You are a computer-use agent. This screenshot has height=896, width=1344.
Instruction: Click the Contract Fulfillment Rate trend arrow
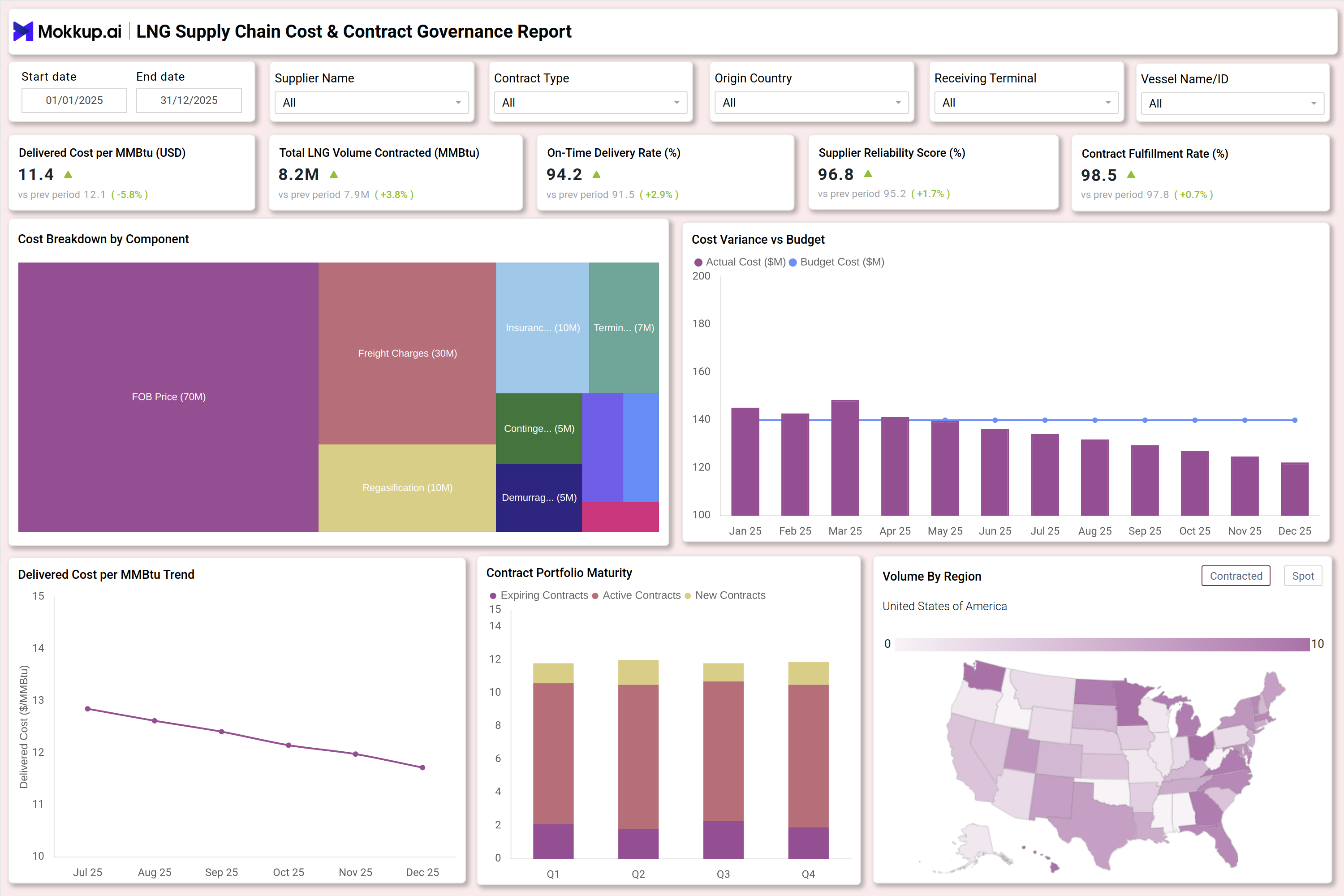(1131, 174)
